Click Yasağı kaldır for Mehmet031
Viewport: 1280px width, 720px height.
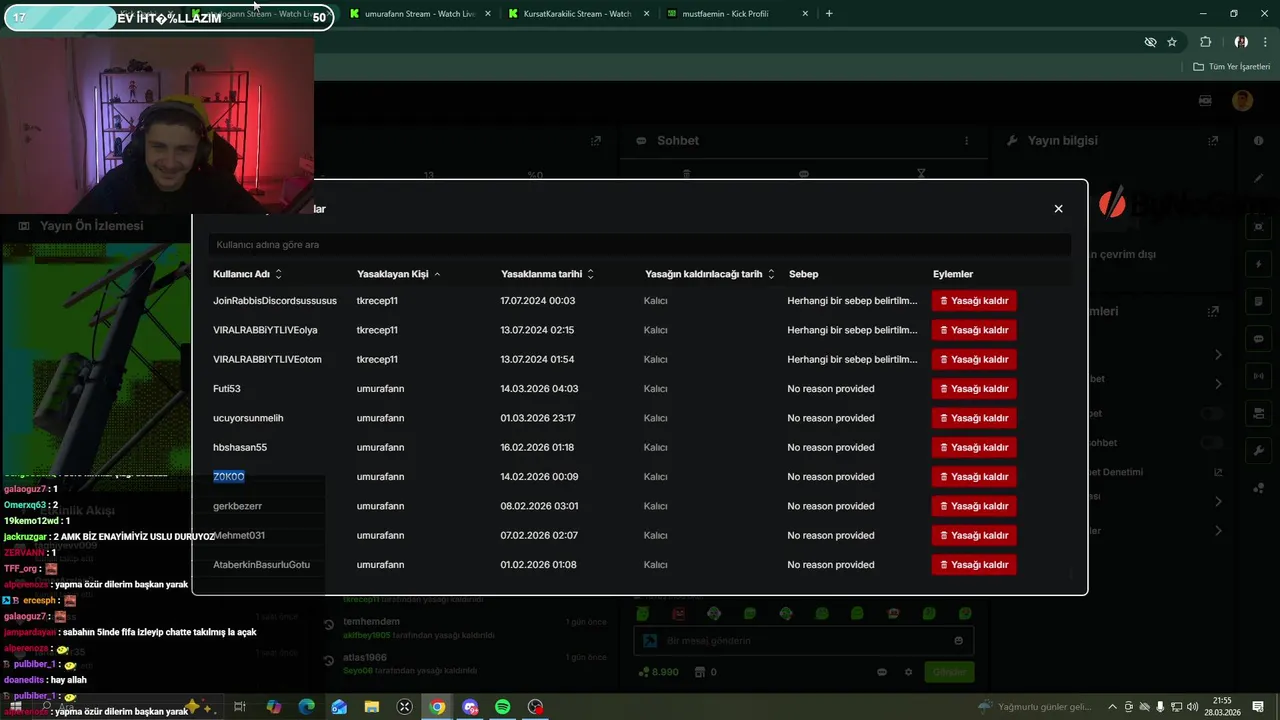click(x=974, y=535)
